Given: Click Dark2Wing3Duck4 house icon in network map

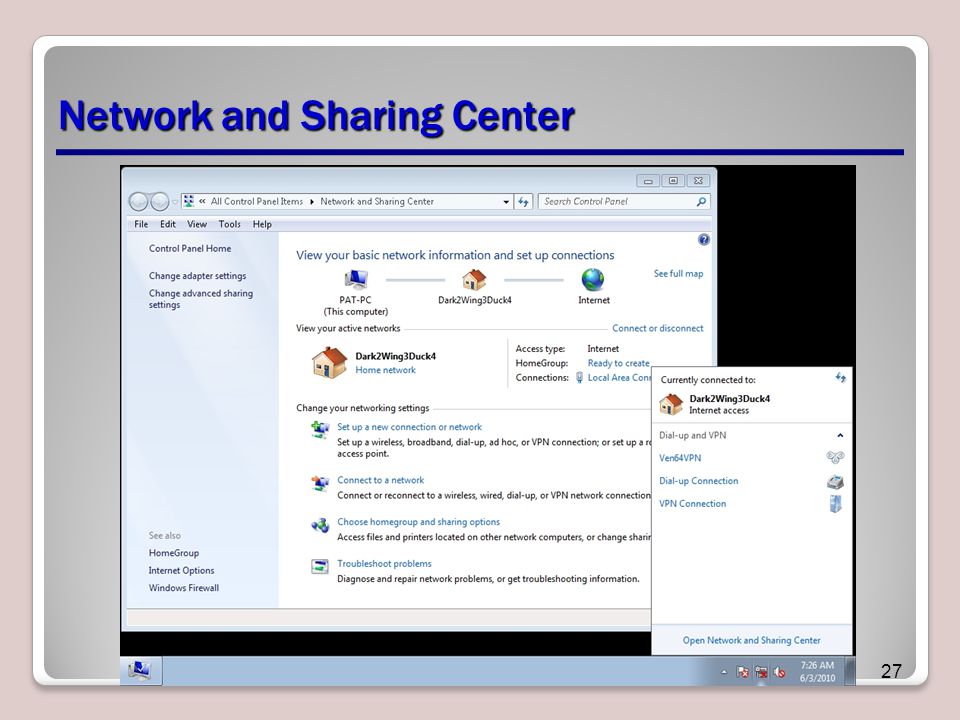Looking at the screenshot, I should pos(474,280).
